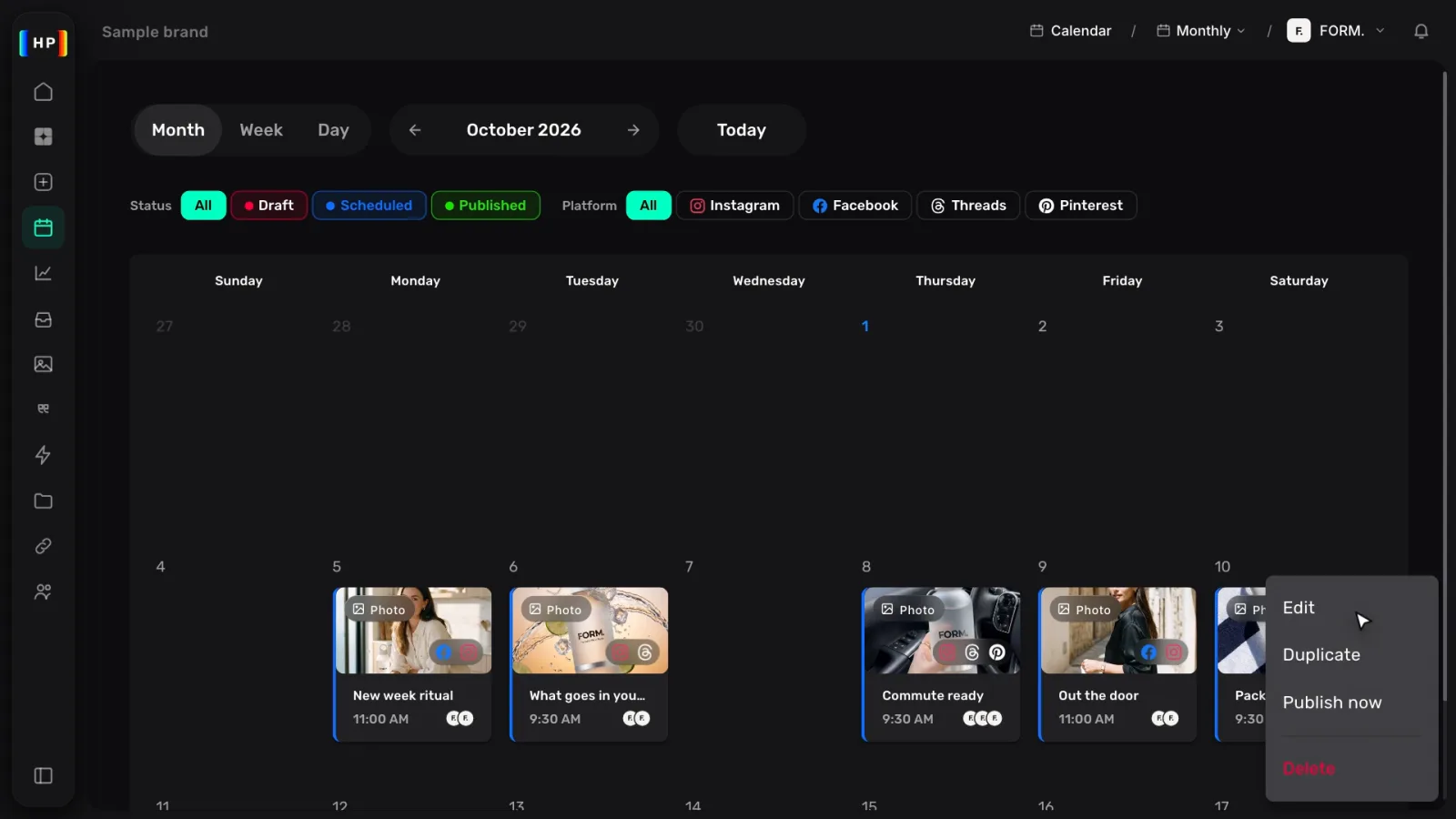
Task: Click the Today button
Action: pyautogui.click(x=742, y=130)
